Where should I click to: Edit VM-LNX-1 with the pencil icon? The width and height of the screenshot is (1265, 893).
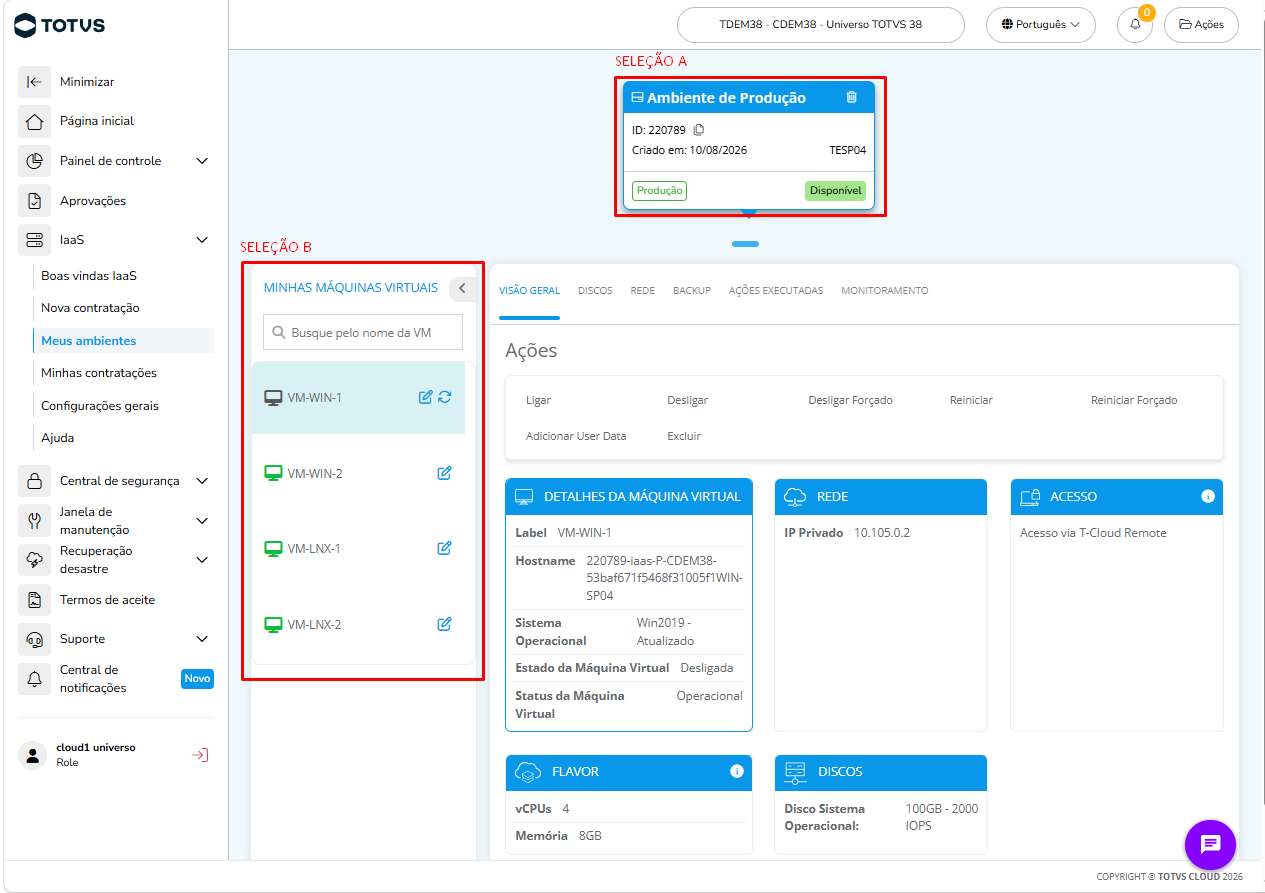click(x=445, y=548)
